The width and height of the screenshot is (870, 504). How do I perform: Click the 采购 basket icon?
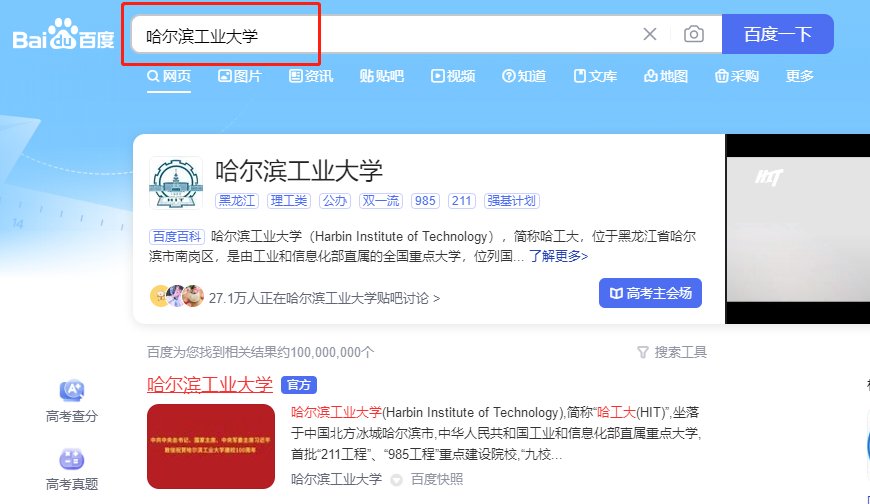click(x=721, y=76)
